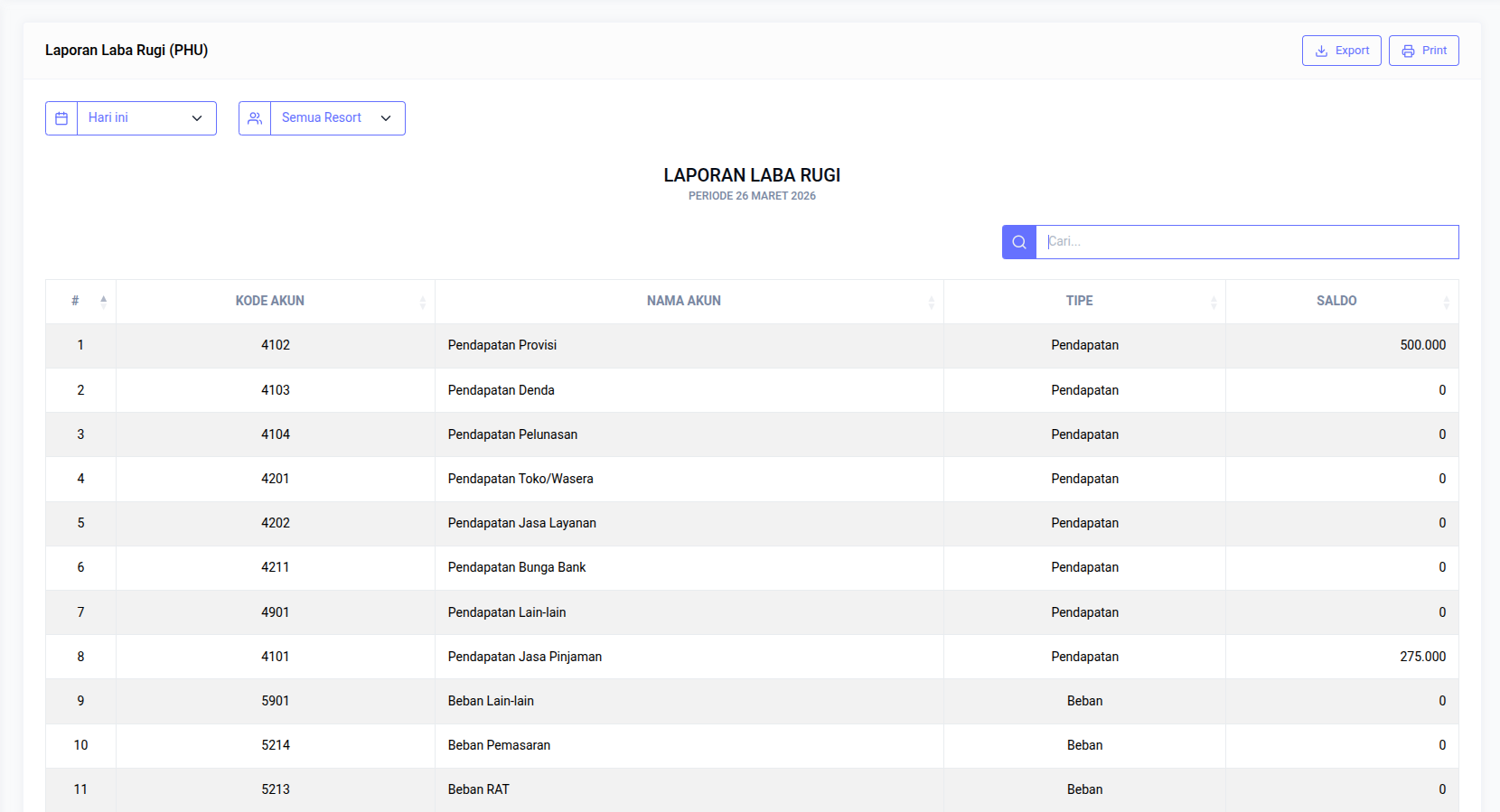Screen dimensions: 1500x812
Task: Click the Export button
Action: click(1341, 51)
